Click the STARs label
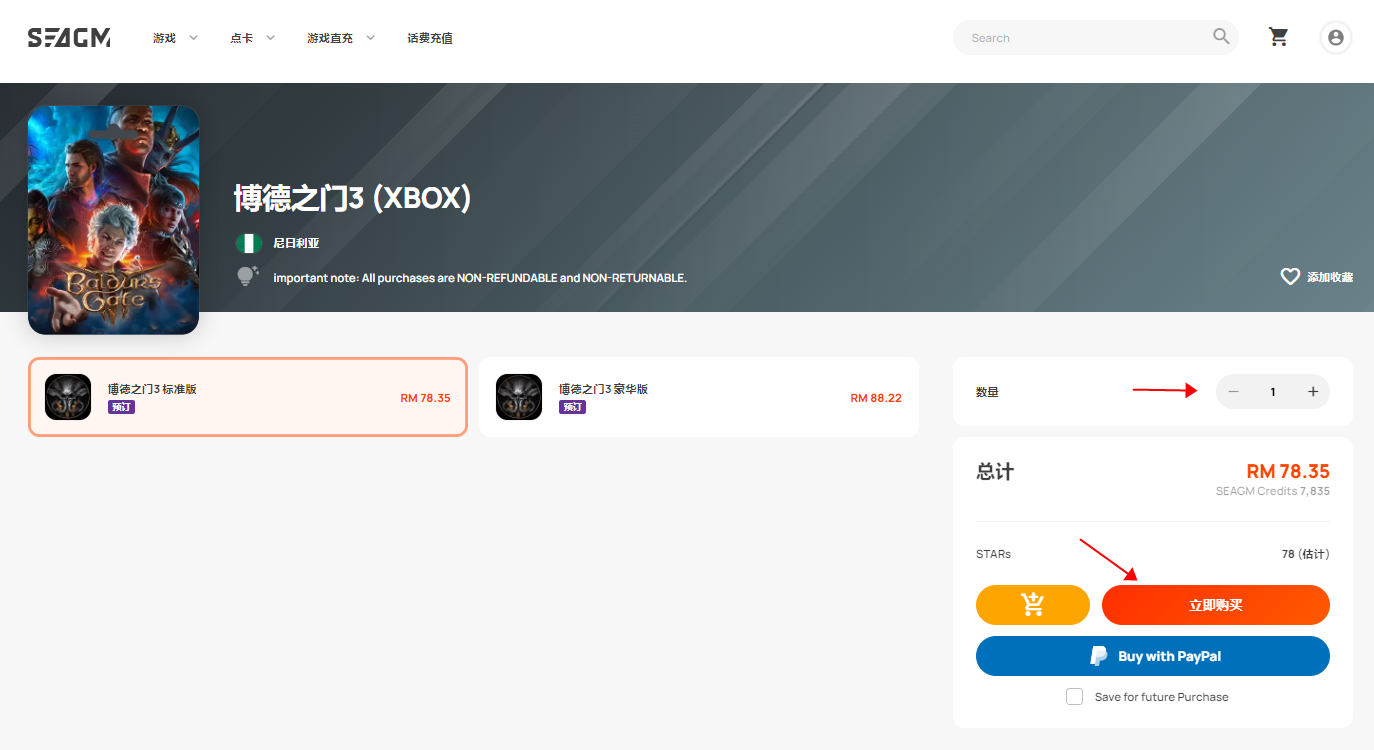 [994, 554]
